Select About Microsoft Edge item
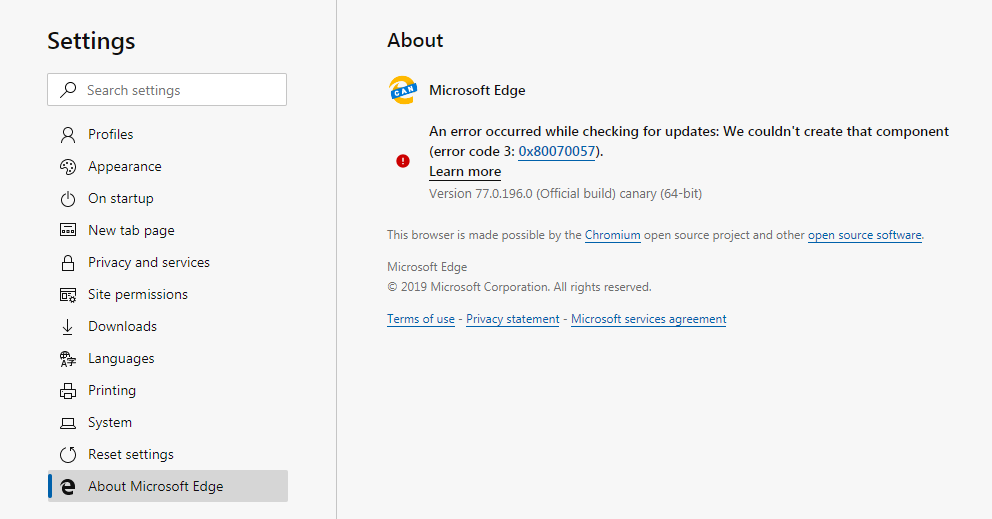The height and width of the screenshot is (519, 992). pyautogui.click(x=168, y=486)
